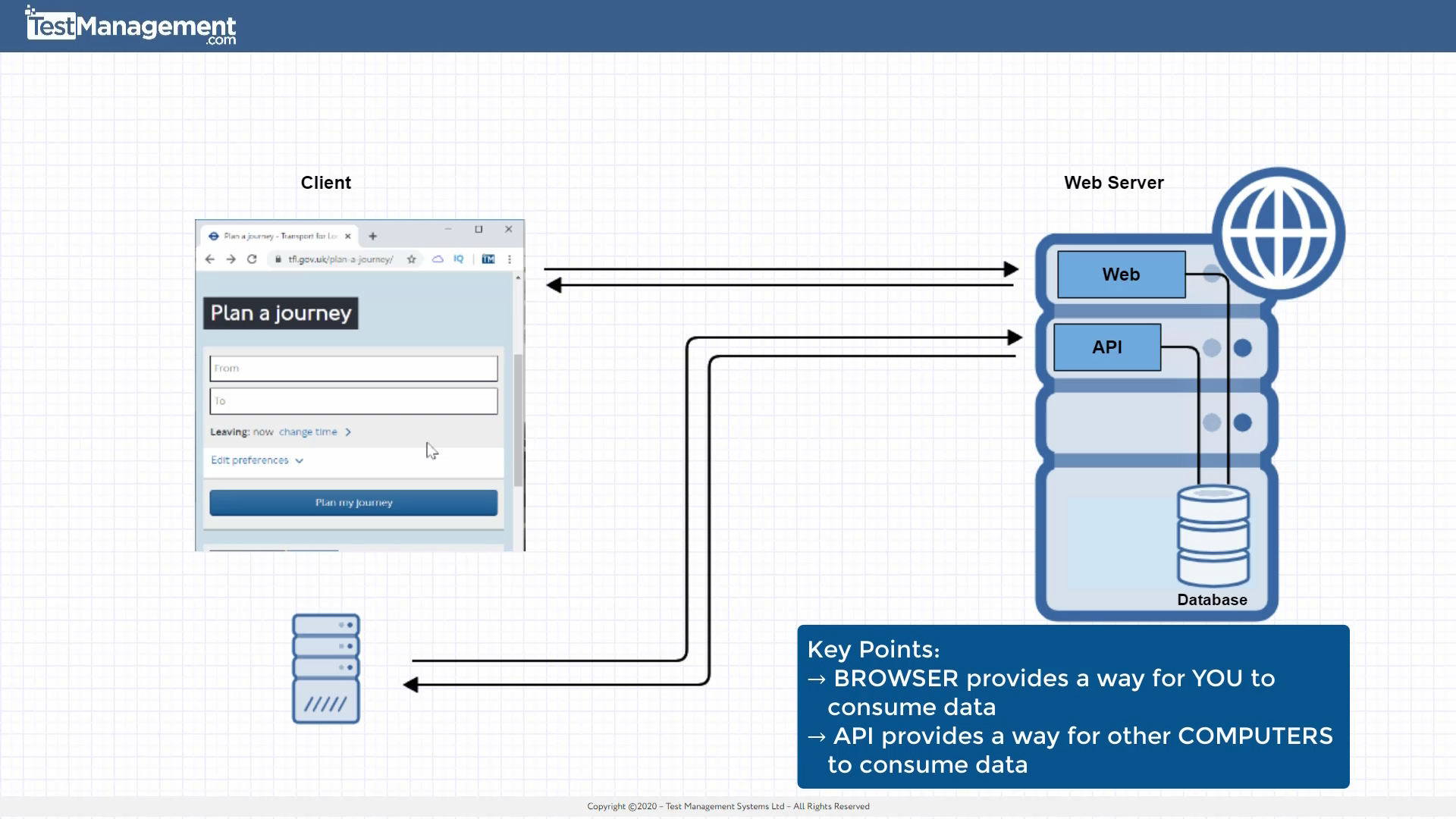Open the IQ extension icon

click(459, 259)
